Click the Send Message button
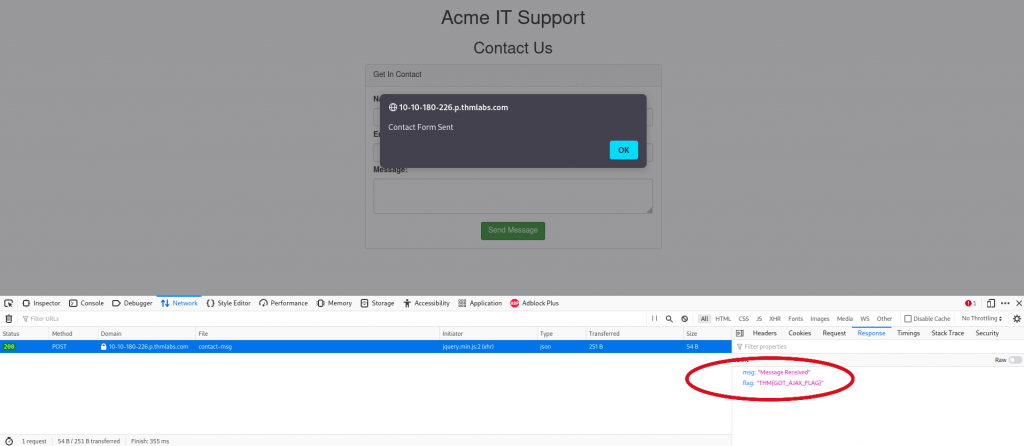Viewport: 1024px width, 446px height. (512, 230)
